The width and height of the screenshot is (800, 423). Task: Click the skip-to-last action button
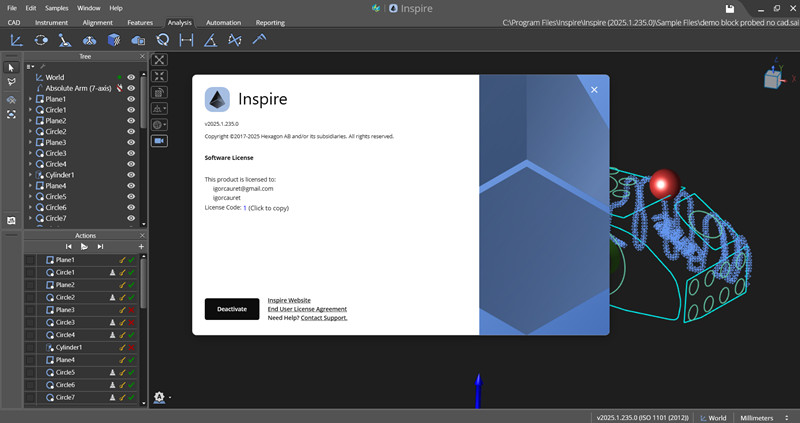pyautogui.click(x=101, y=247)
